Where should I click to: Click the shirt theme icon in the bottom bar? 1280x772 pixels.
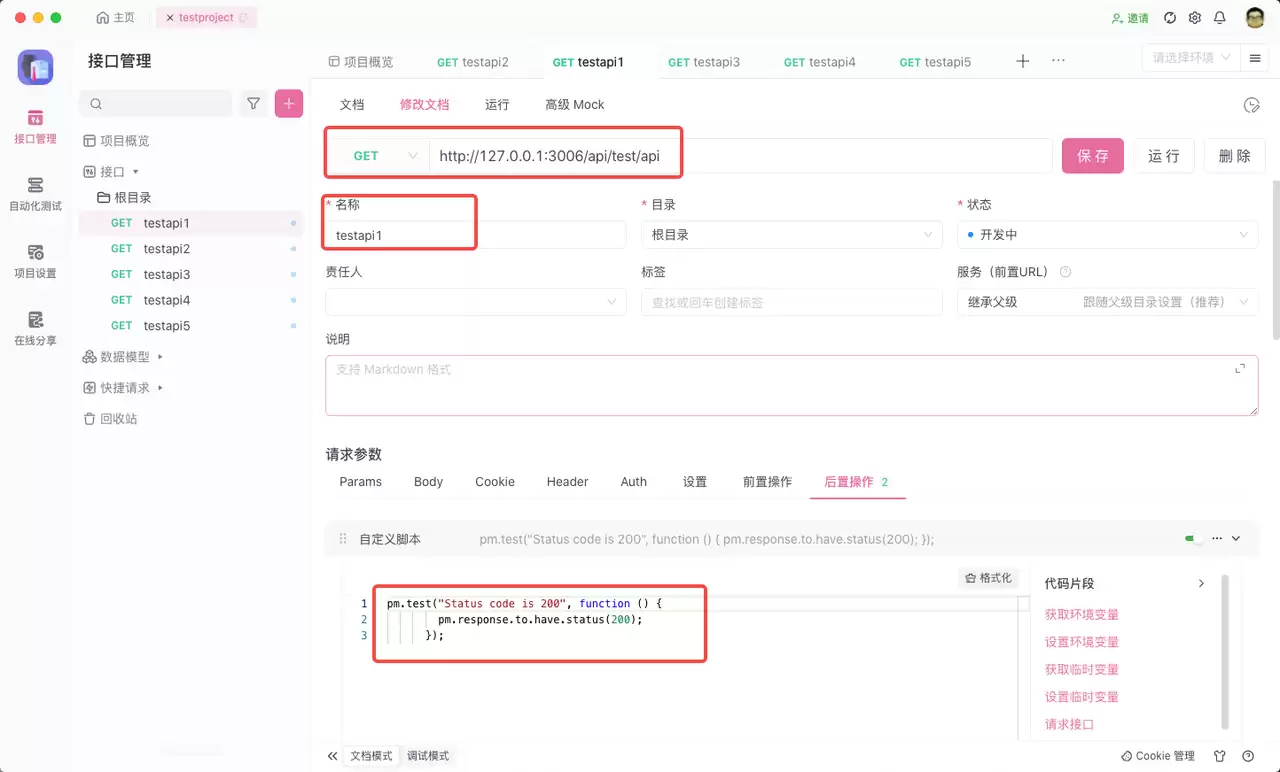[1220, 756]
